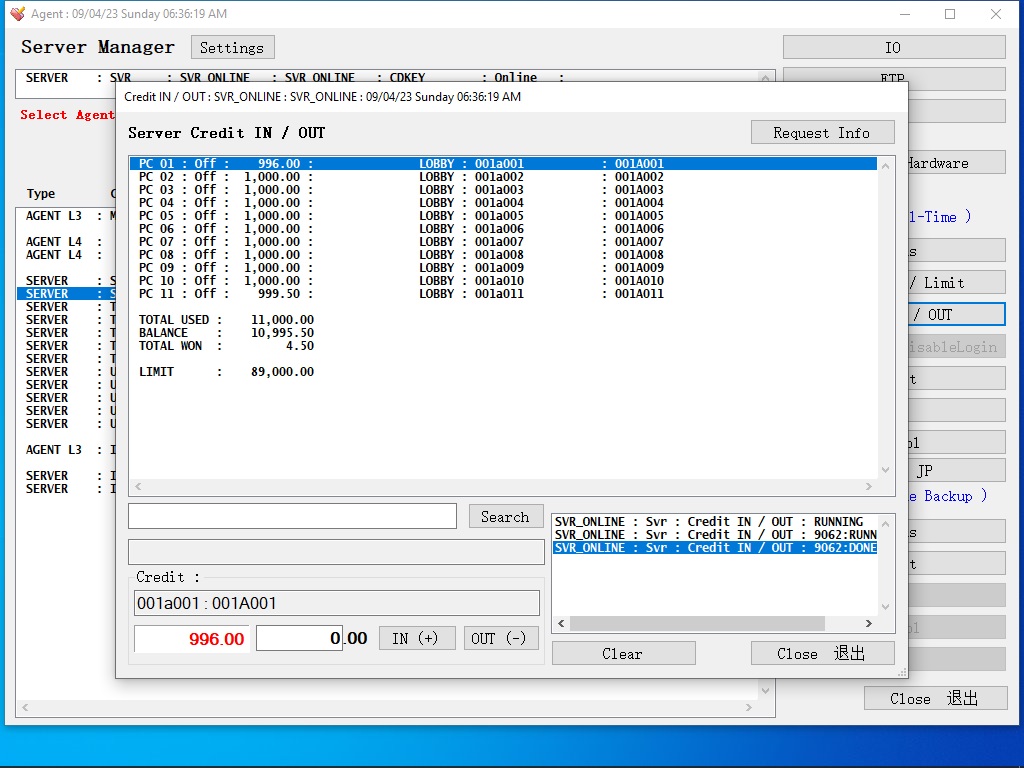Click the Agent app icon in title bar
The height and width of the screenshot is (768, 1024).
(x=17, y=14)
